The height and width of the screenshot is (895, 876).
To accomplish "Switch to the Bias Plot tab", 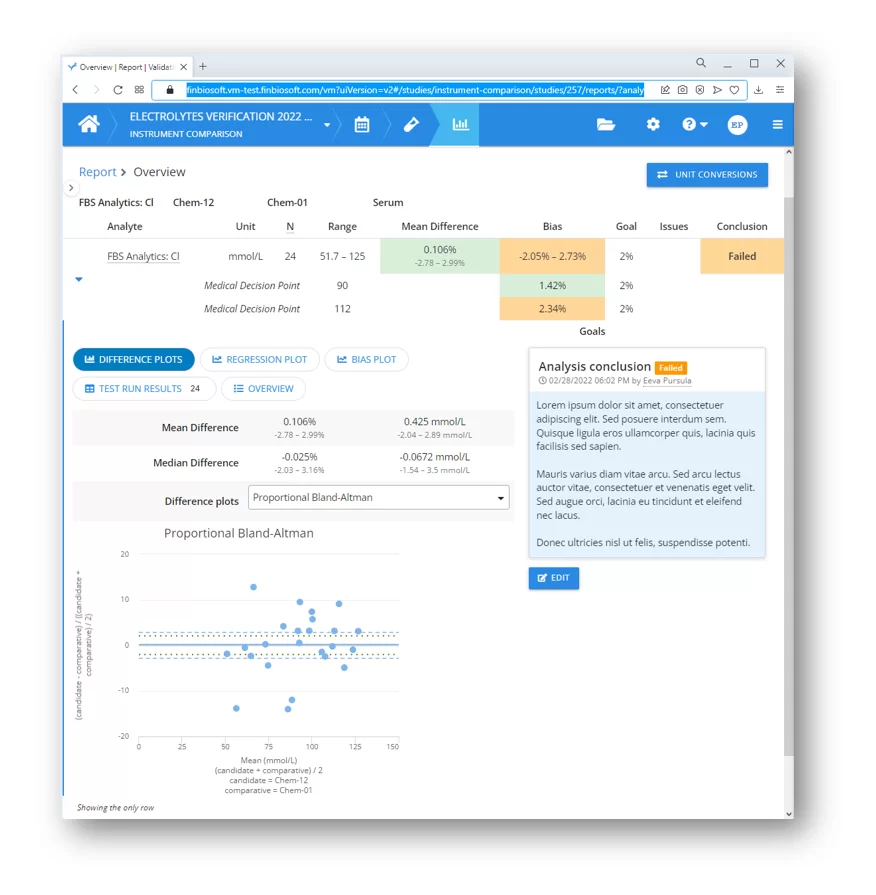I will point(367,360).
